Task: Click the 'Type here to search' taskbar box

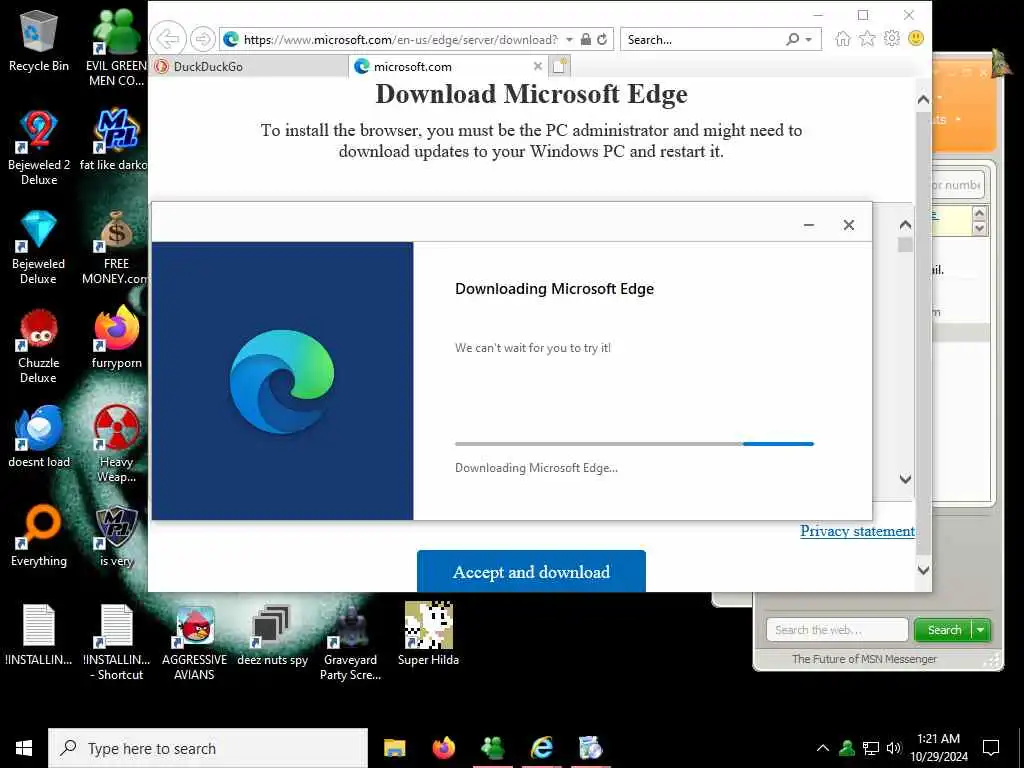Action: point(208,748)
